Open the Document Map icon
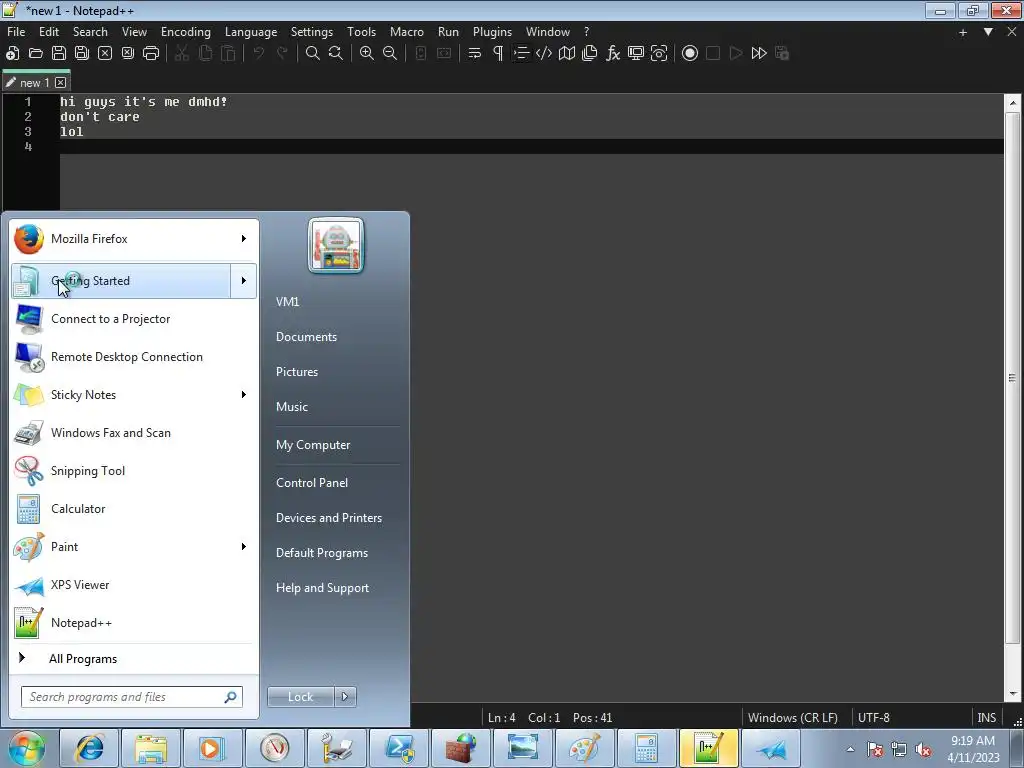The height and width of the screenshot is (768, 1024). point(567,54)
